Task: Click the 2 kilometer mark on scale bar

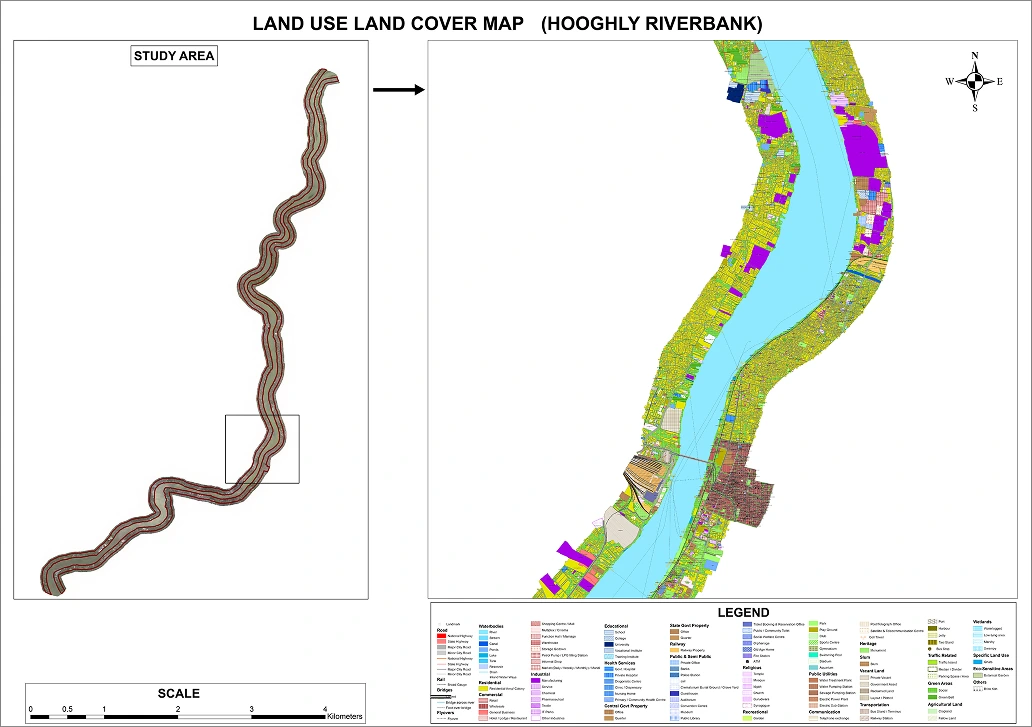Action: (x=179, y=710)
